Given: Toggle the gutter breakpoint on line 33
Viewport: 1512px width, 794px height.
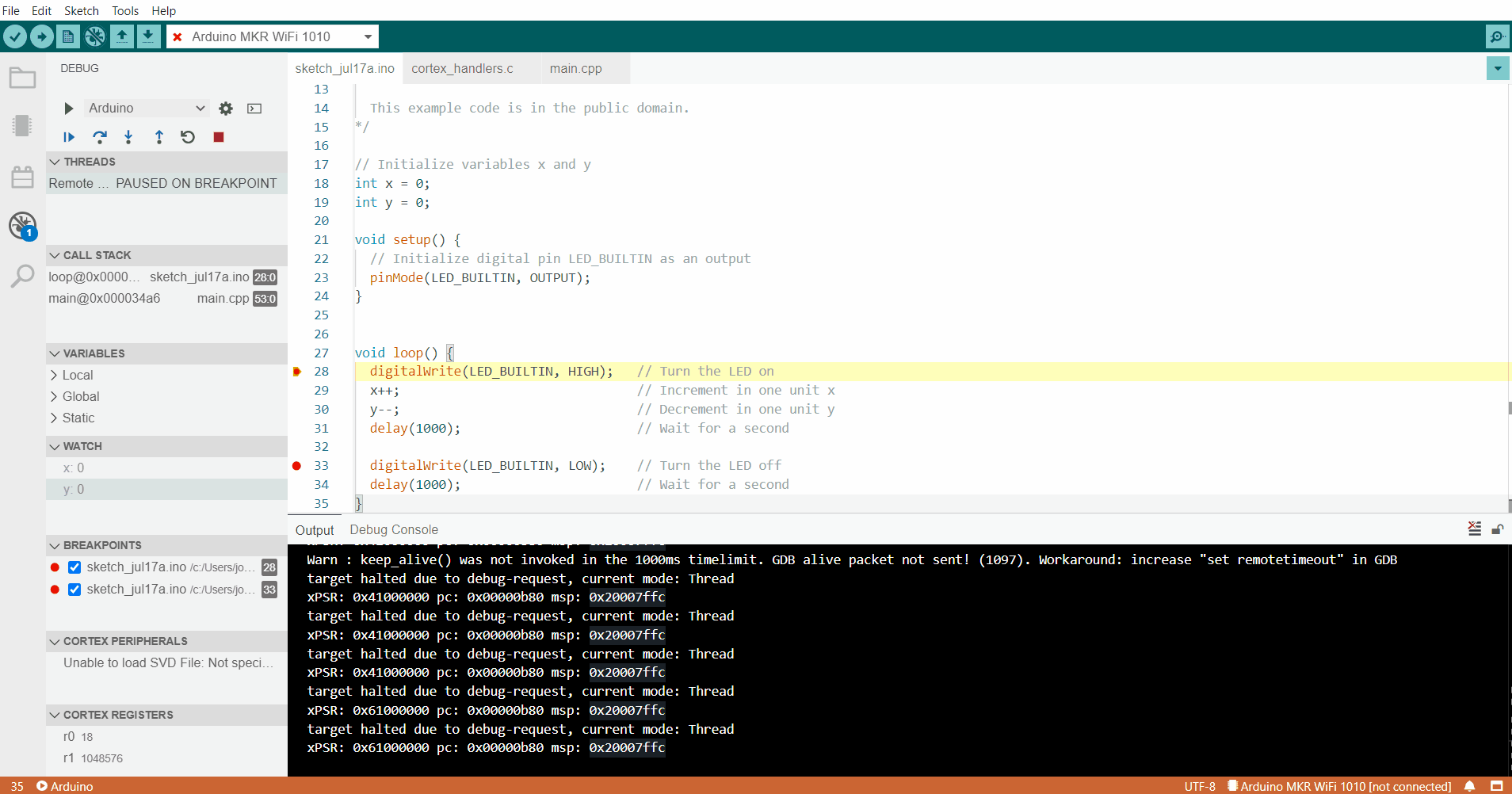Looking at the screenshot, I should (295, 465).
